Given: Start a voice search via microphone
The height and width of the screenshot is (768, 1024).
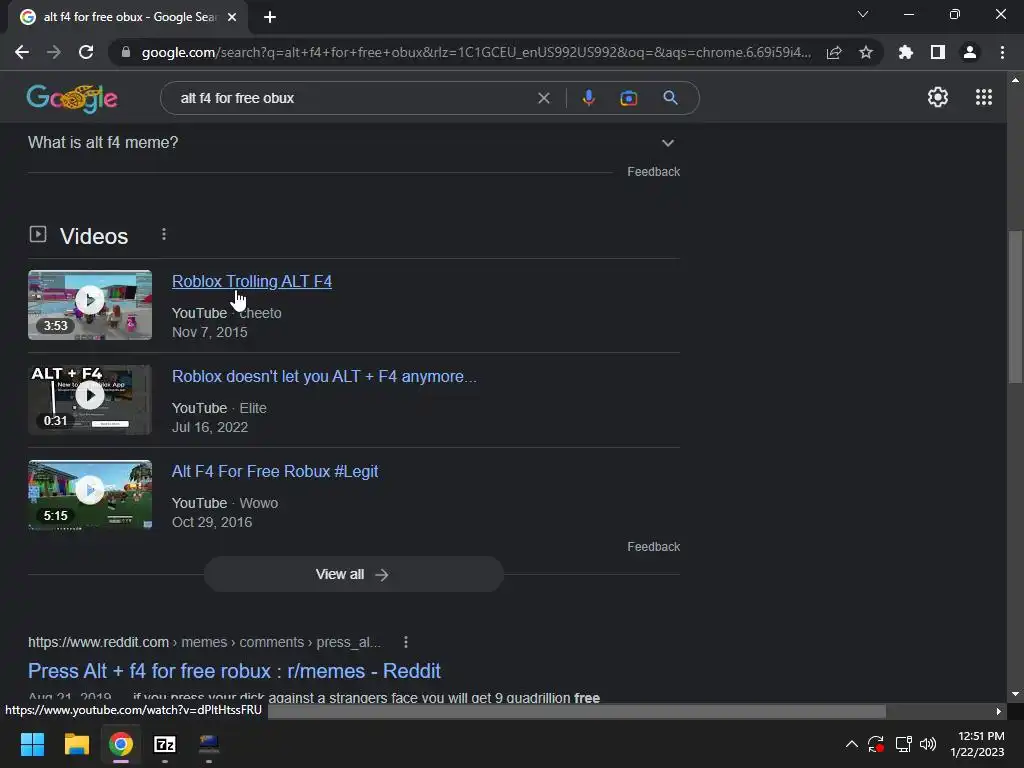Looking at the screenshot, I should click(588, 98).
